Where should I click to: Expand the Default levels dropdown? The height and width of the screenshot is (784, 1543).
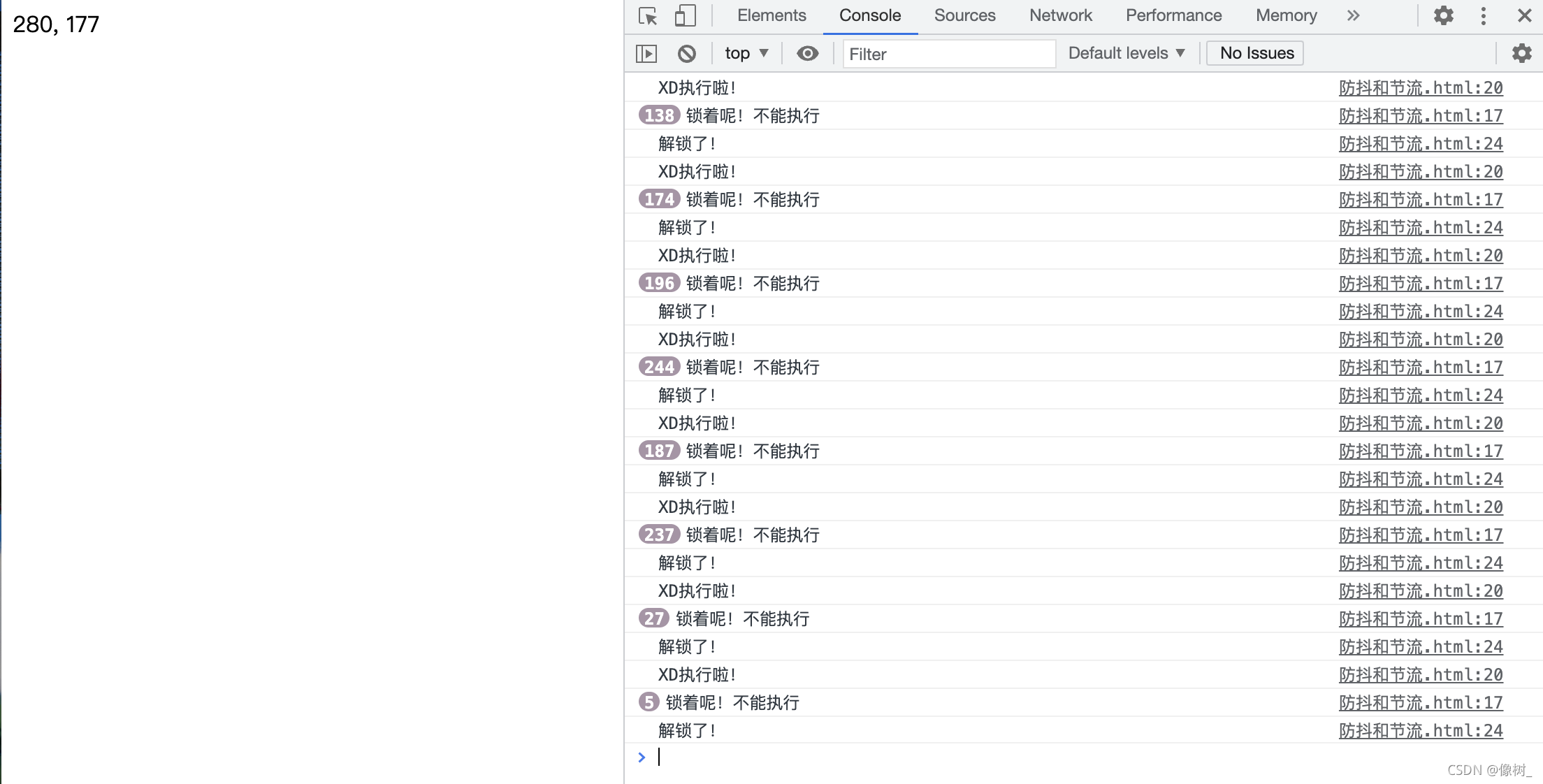pos(1127,53)
